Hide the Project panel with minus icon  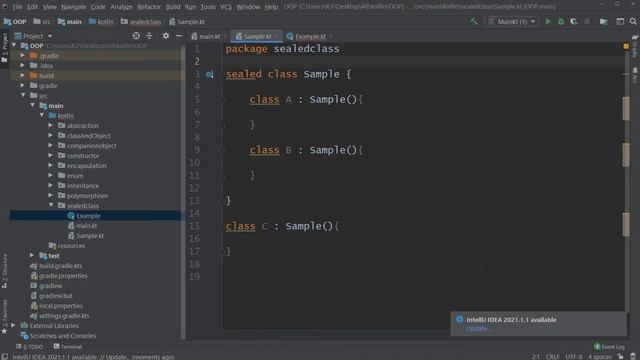(179, 36)
